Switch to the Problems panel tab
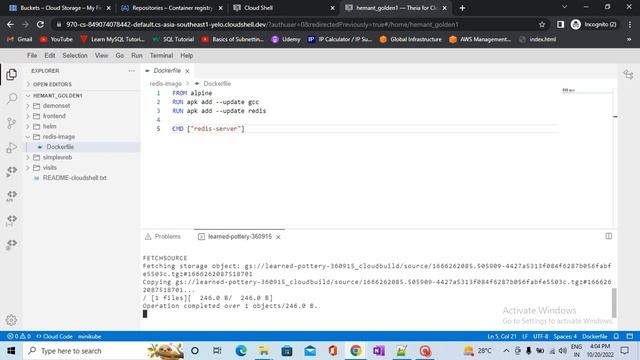The image size is (640, 360). [x=163, y=237]
